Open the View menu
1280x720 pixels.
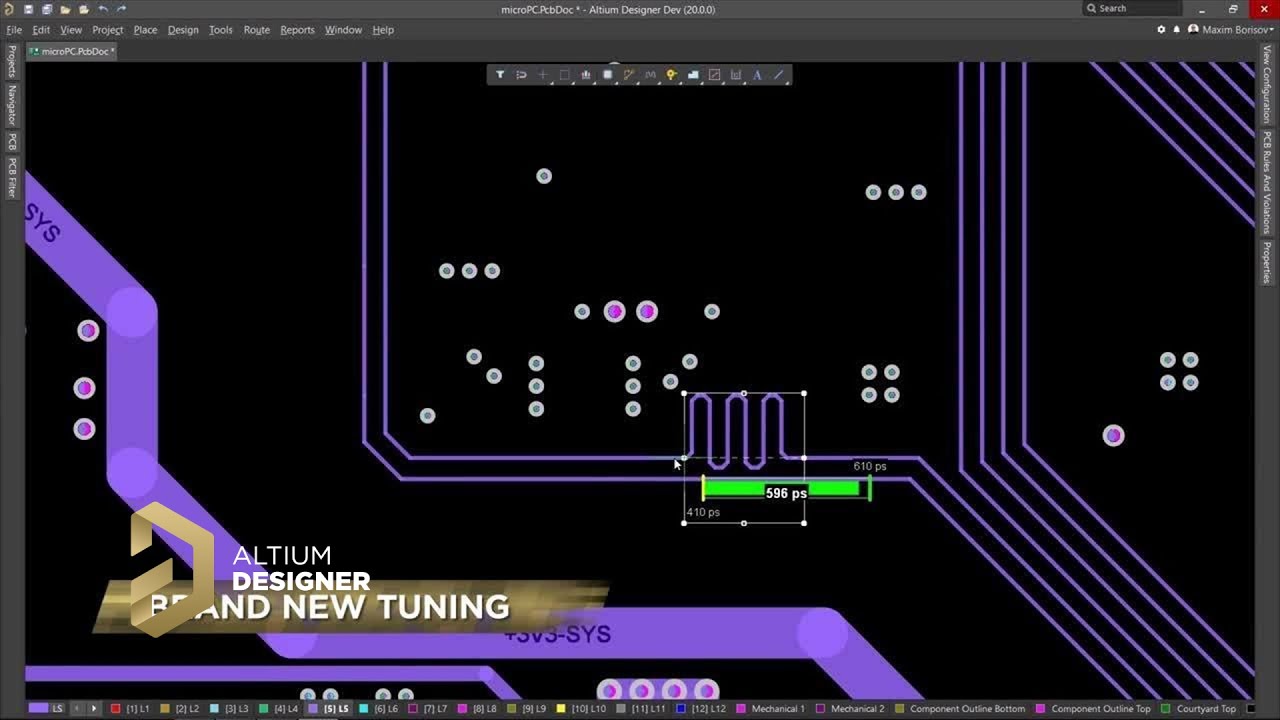pyautogui.click(x=71, y=30)
